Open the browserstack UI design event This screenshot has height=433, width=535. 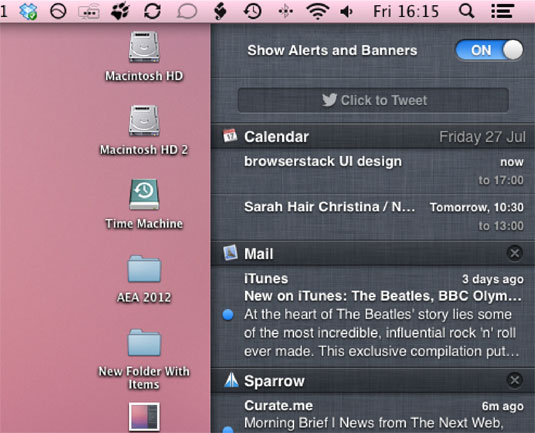tap(373, 171)
